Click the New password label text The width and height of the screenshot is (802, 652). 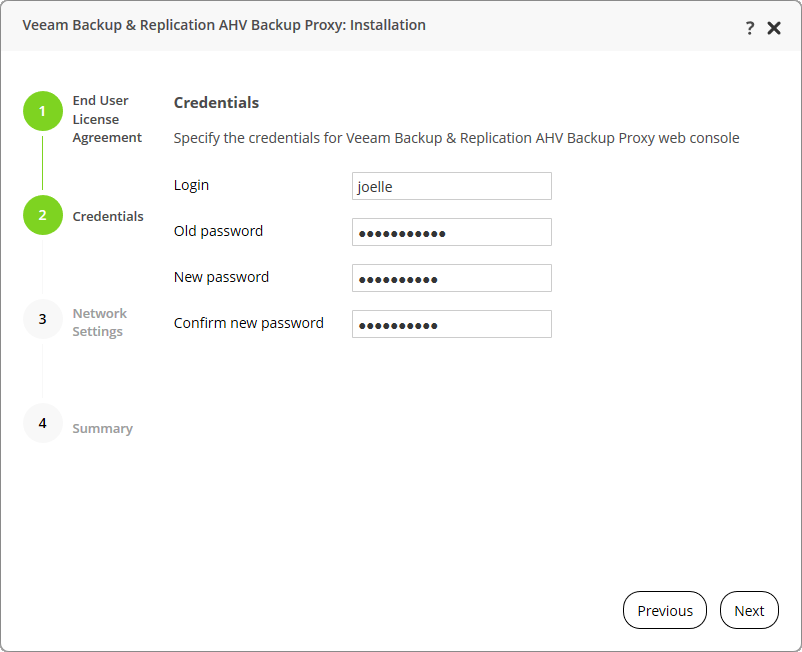coord(221,277)
